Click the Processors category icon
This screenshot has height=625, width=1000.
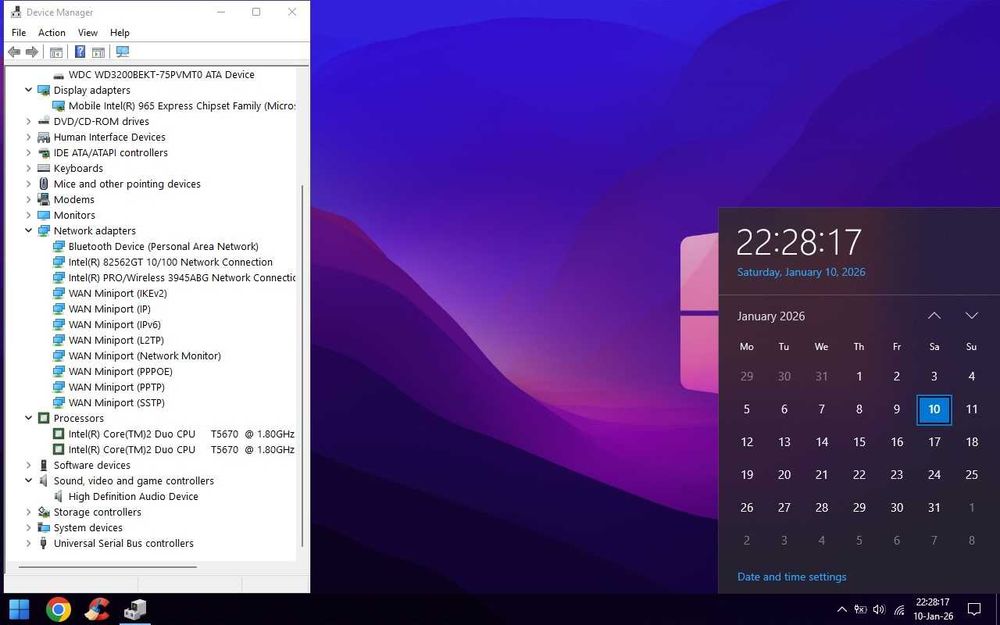[43, 418]
